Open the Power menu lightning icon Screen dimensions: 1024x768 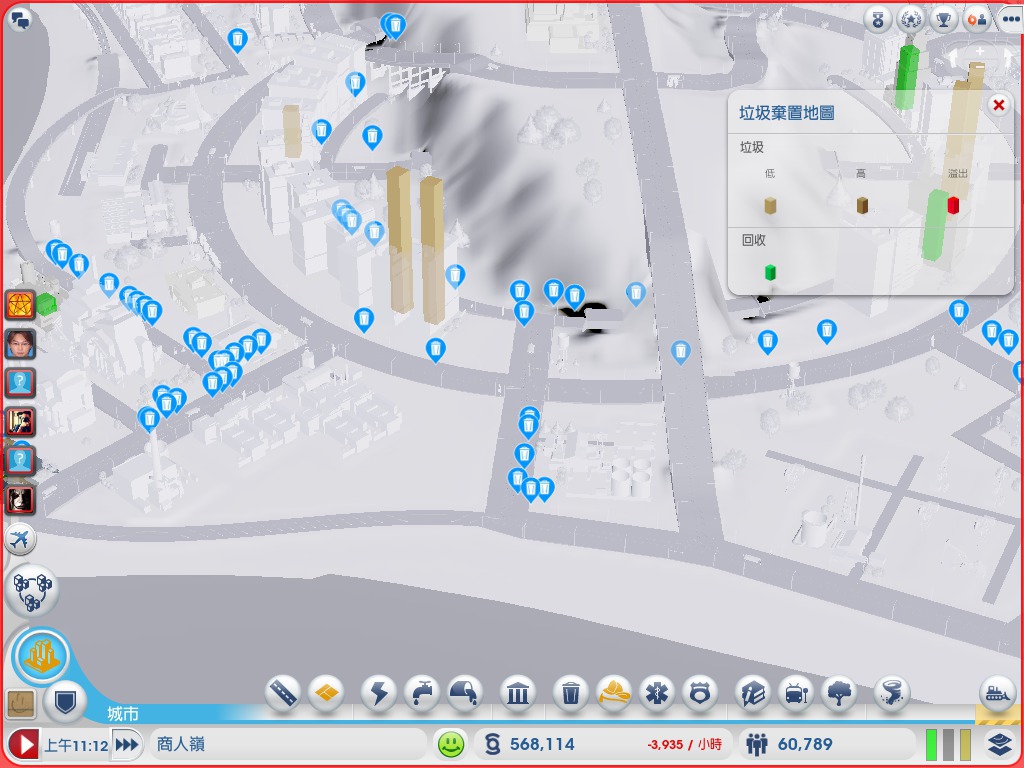pyautogui.click(x=379, y=692)
